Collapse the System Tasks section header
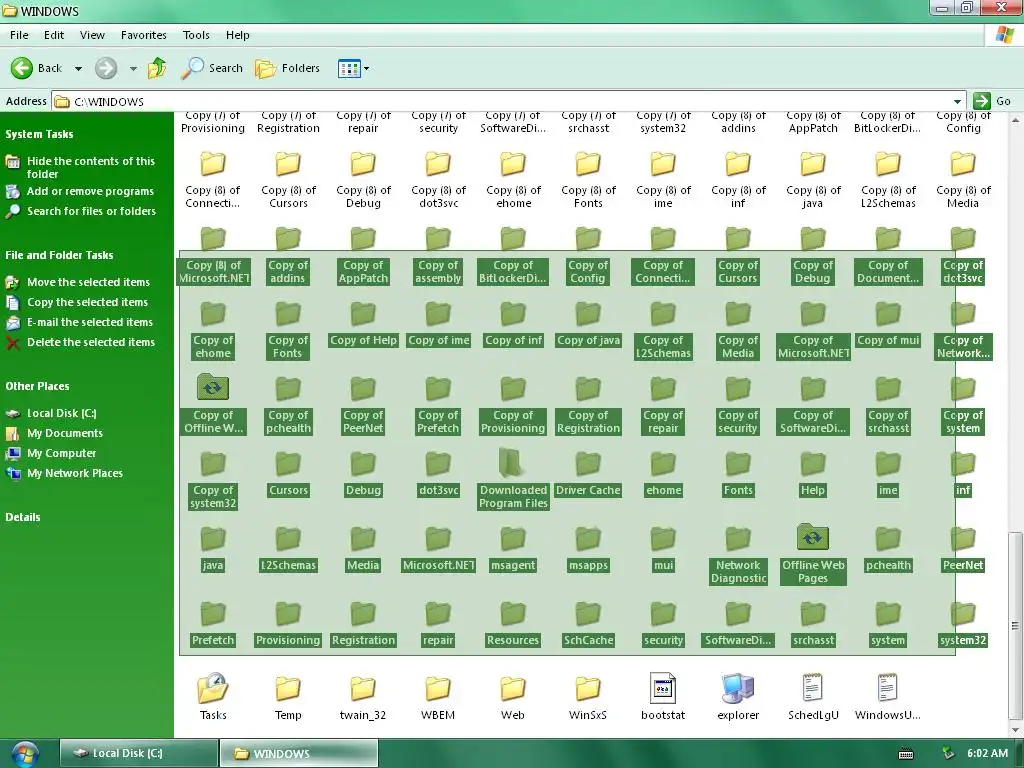The height and width of the screenshot is (768, 1024). [x=39, y=134]
